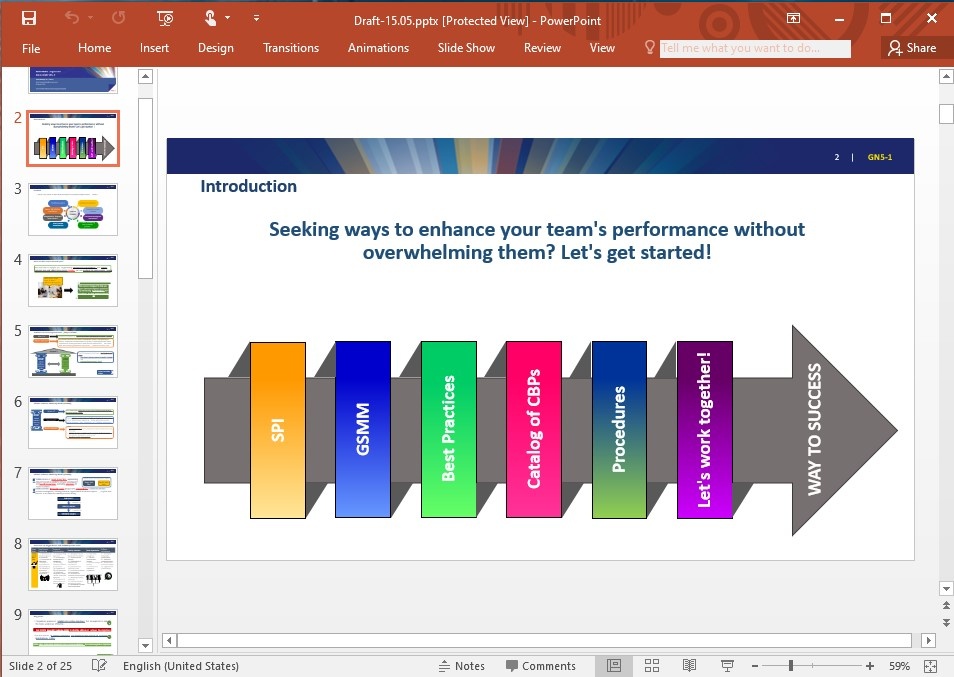Select slide 5 thumbnail
954x677 pixels.
(x=73, y=351)
